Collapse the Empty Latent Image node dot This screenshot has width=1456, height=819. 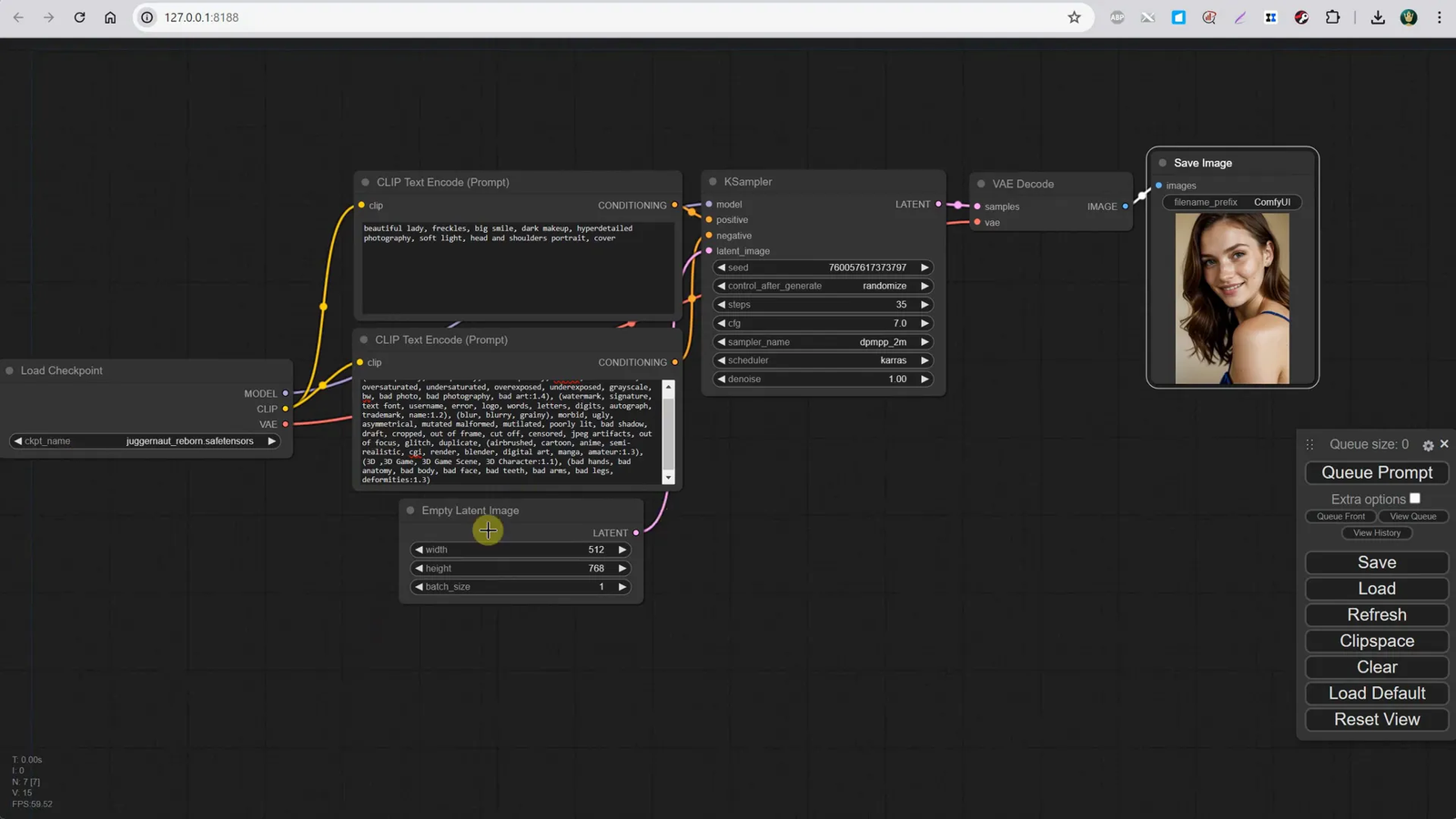click(x=410, y=511)
